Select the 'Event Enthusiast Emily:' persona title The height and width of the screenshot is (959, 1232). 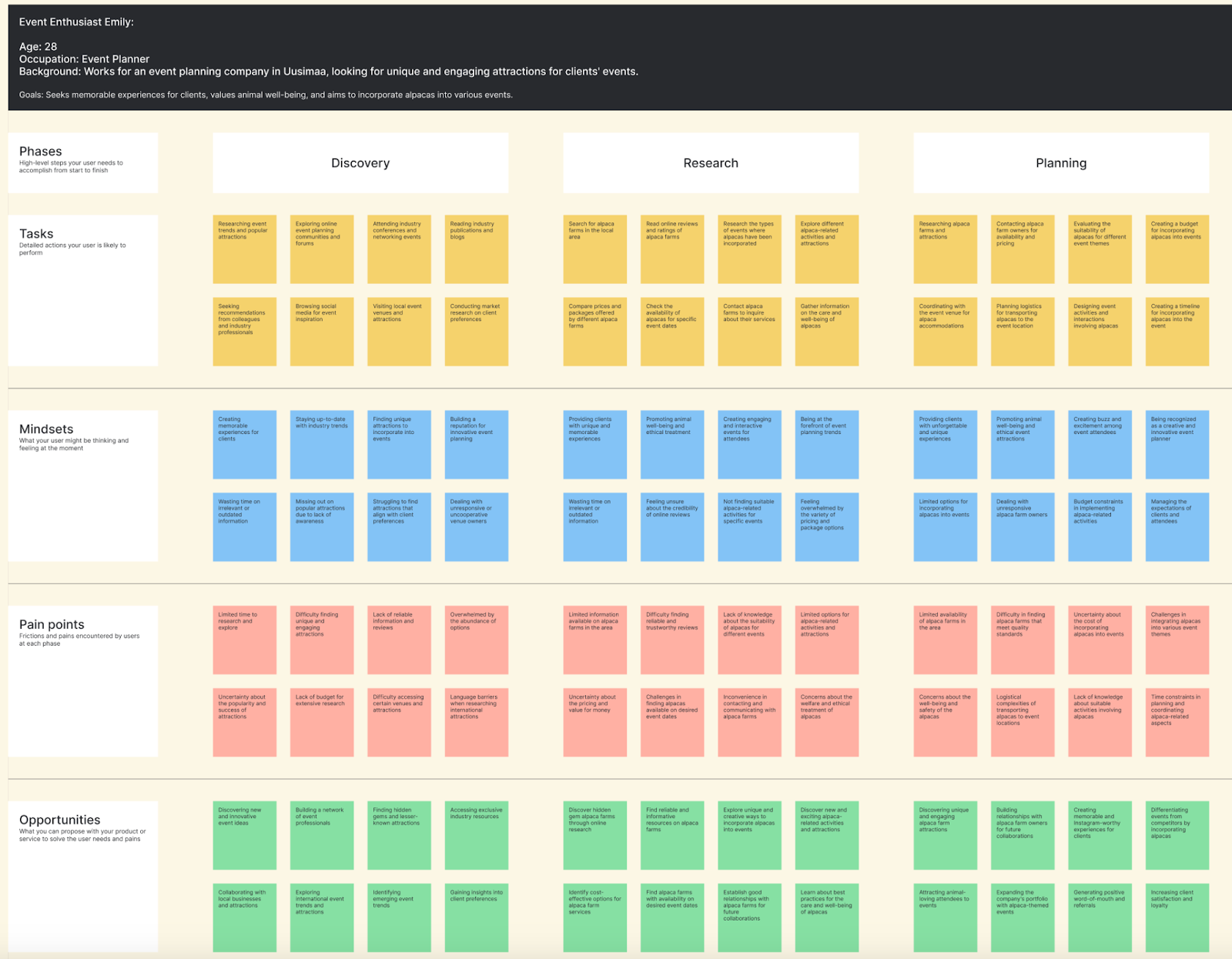coord(76,22)
